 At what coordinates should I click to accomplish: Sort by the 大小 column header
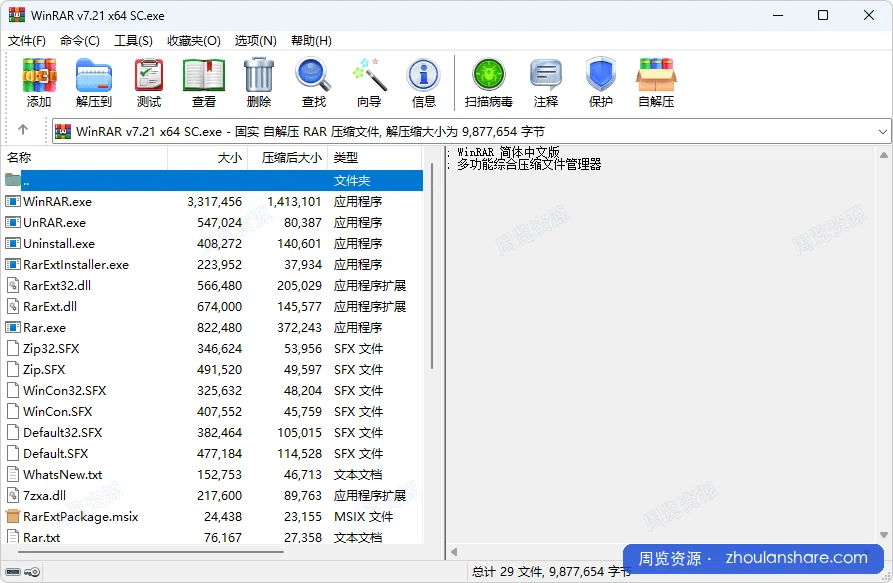pyautogui.click(x=207, y=158)
